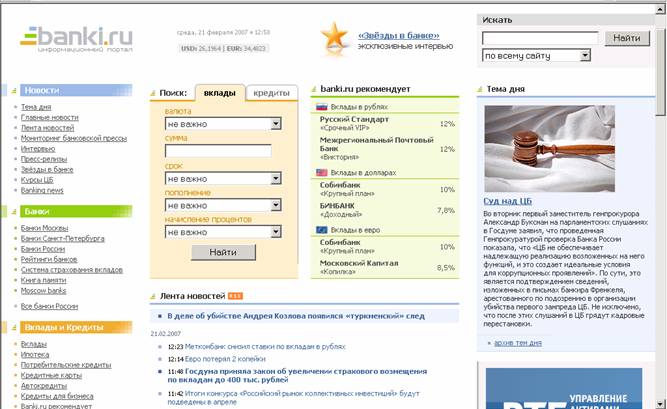The width and height of the screenshot is (667, 409).
Task: Click the banki.ru logo
Action: pos(77,40)
